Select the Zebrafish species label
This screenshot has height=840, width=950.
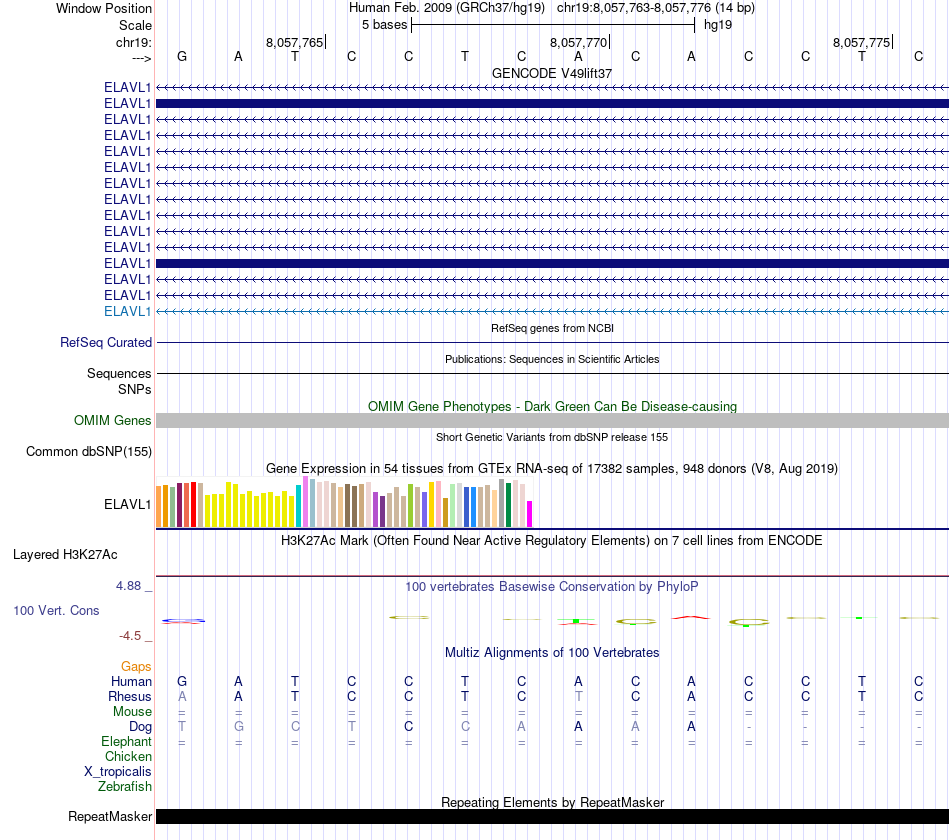click(125, 787)
